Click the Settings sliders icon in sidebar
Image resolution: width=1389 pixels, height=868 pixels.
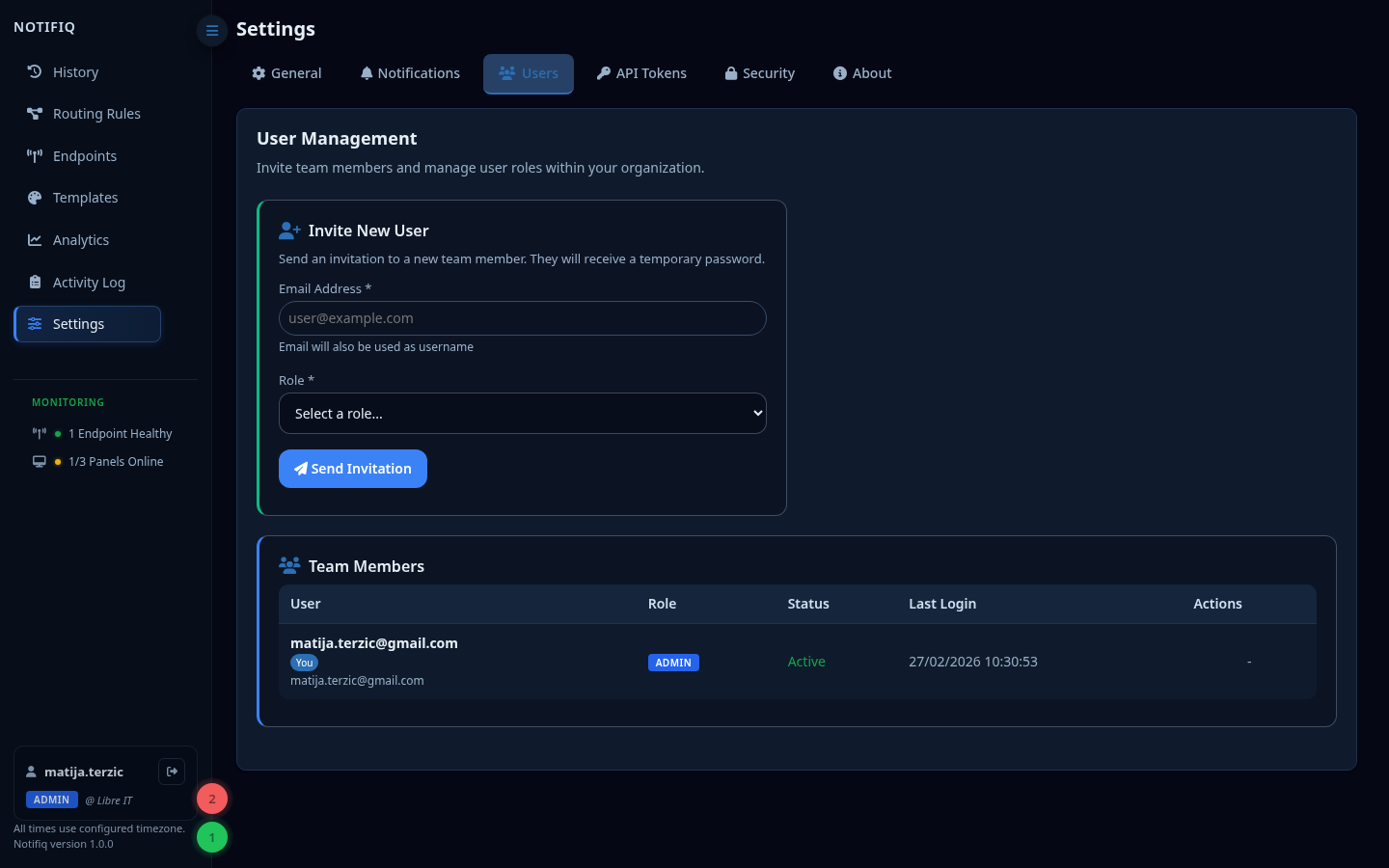tap(35, 324)
